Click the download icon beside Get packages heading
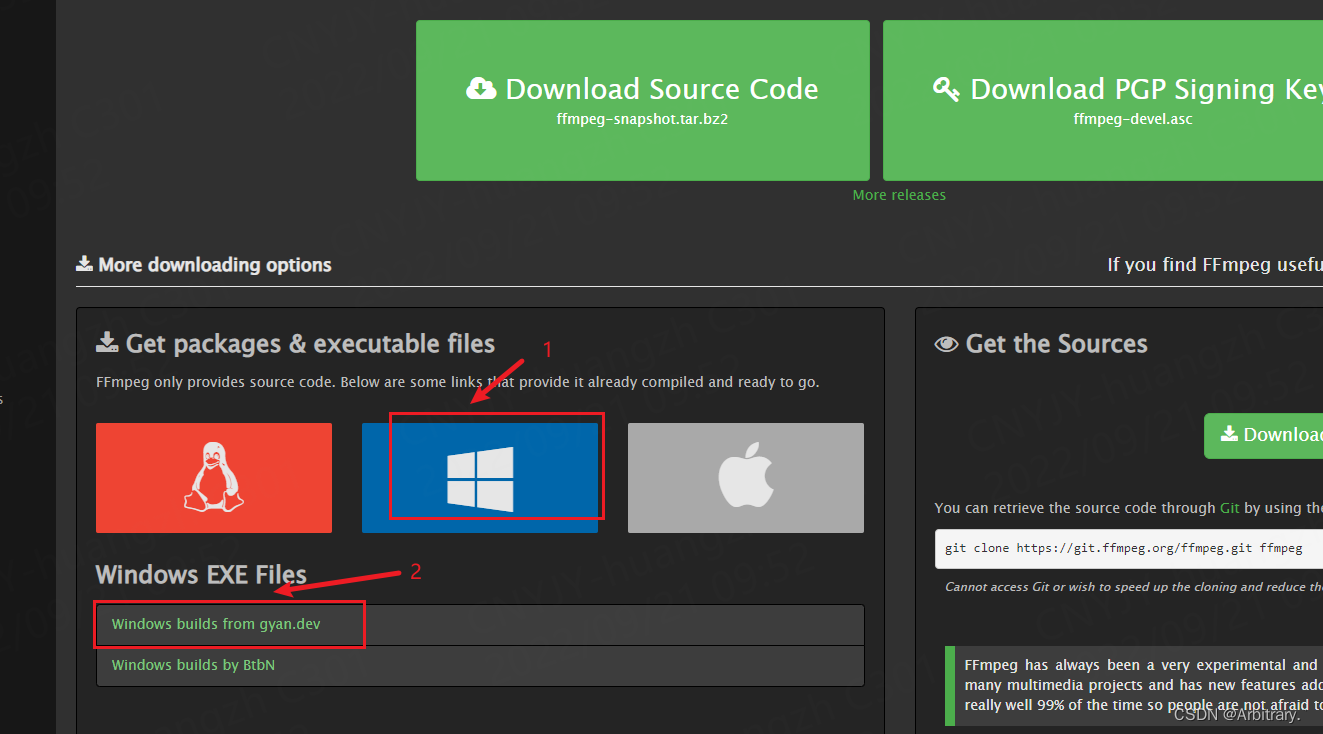1323x734 pixels. pos(107,342)
